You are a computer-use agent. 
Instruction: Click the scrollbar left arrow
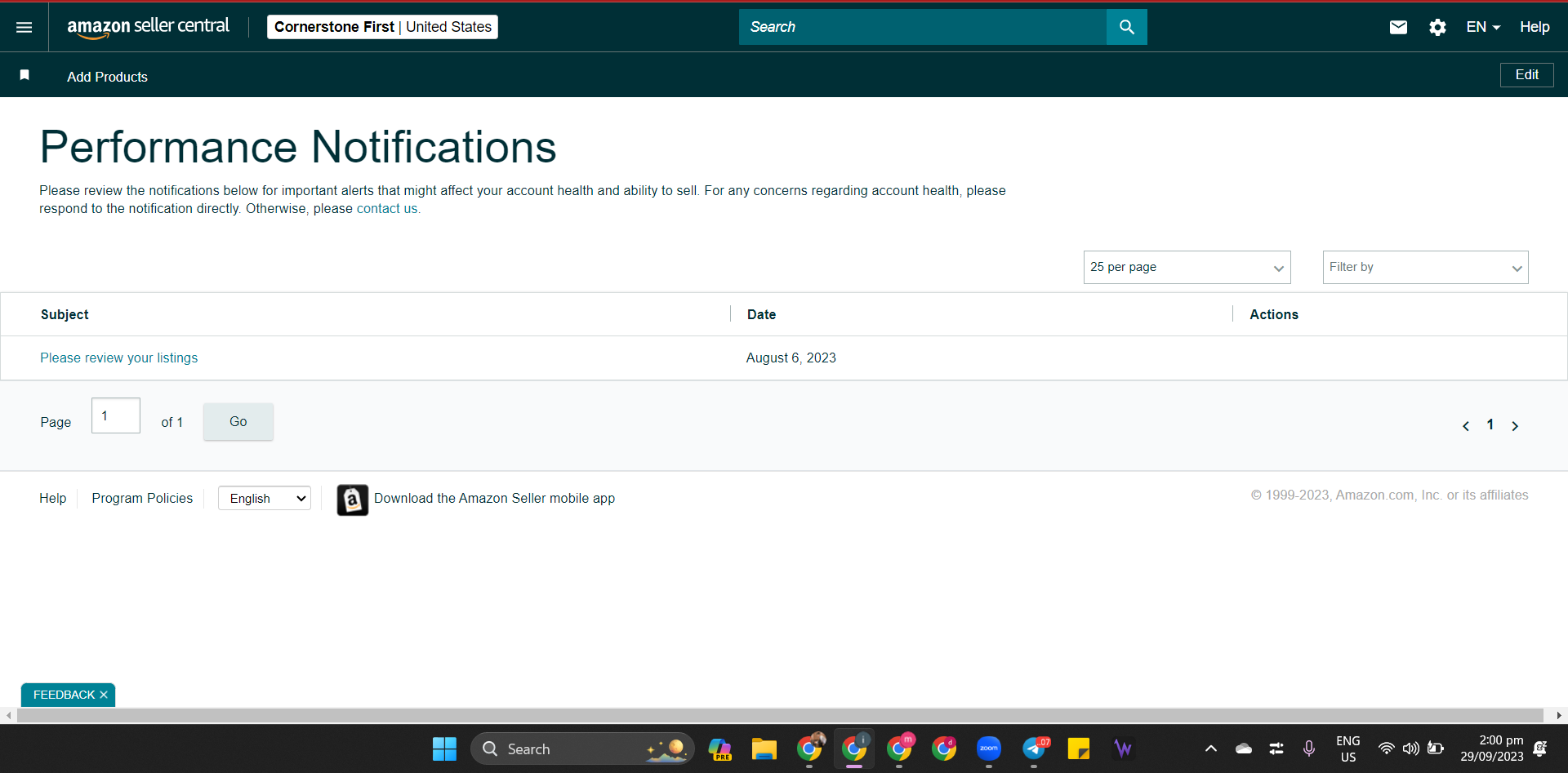(9, 716)
